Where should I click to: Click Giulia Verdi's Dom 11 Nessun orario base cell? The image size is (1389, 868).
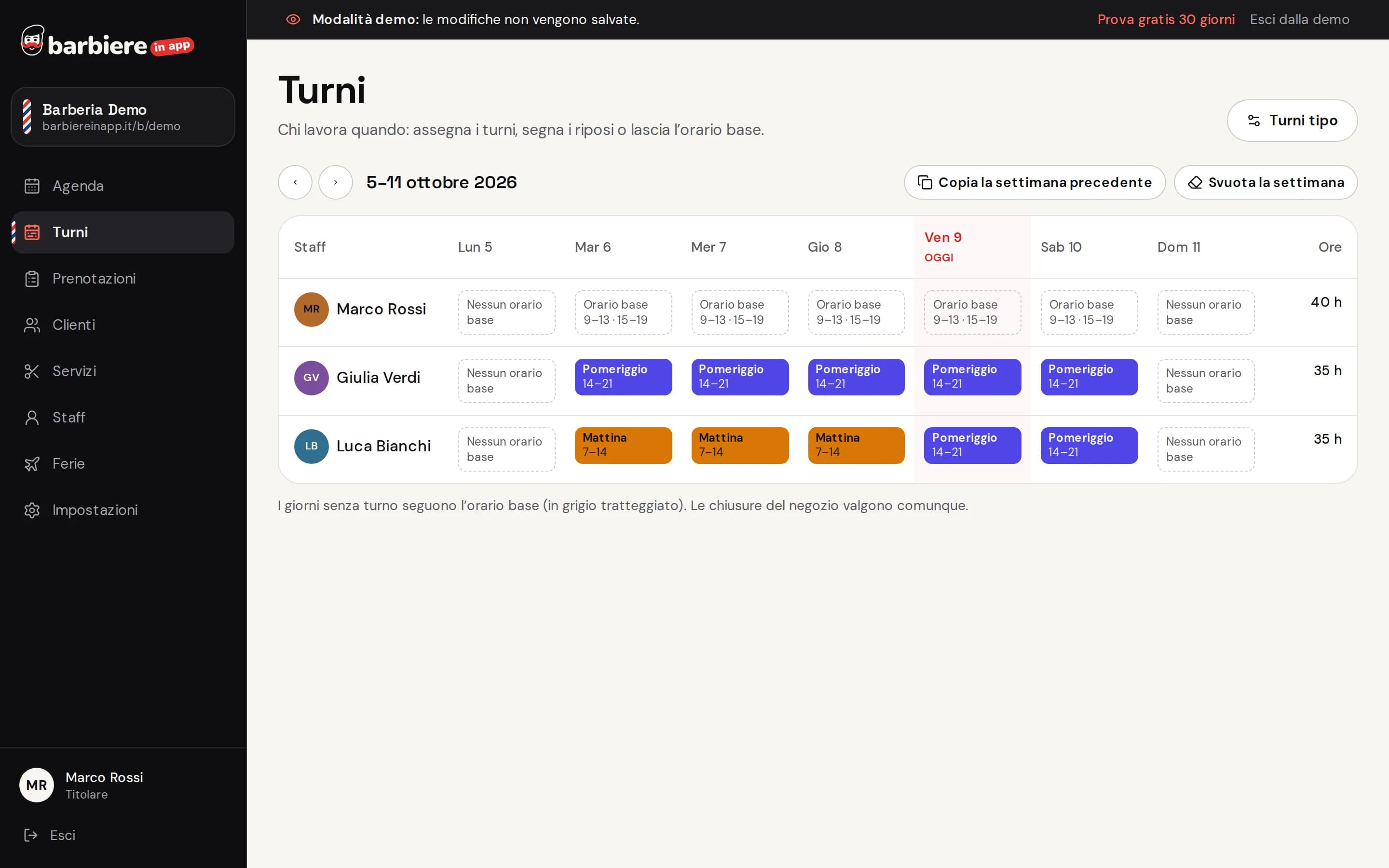tap(1205, 380)
